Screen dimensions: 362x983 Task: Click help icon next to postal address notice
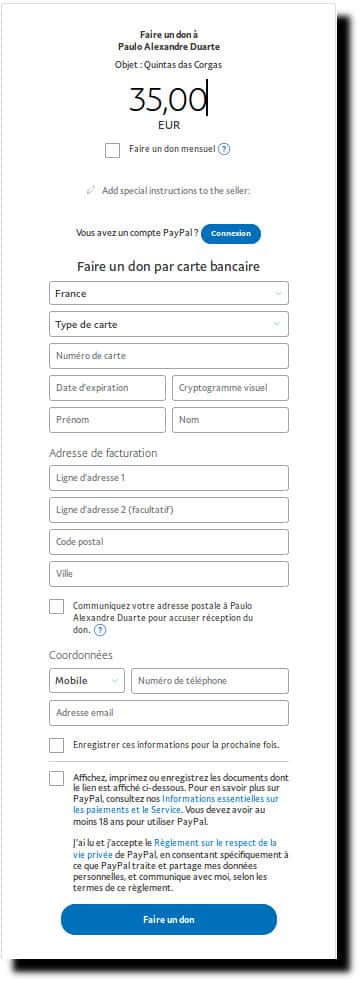click(x=99, y=629)
